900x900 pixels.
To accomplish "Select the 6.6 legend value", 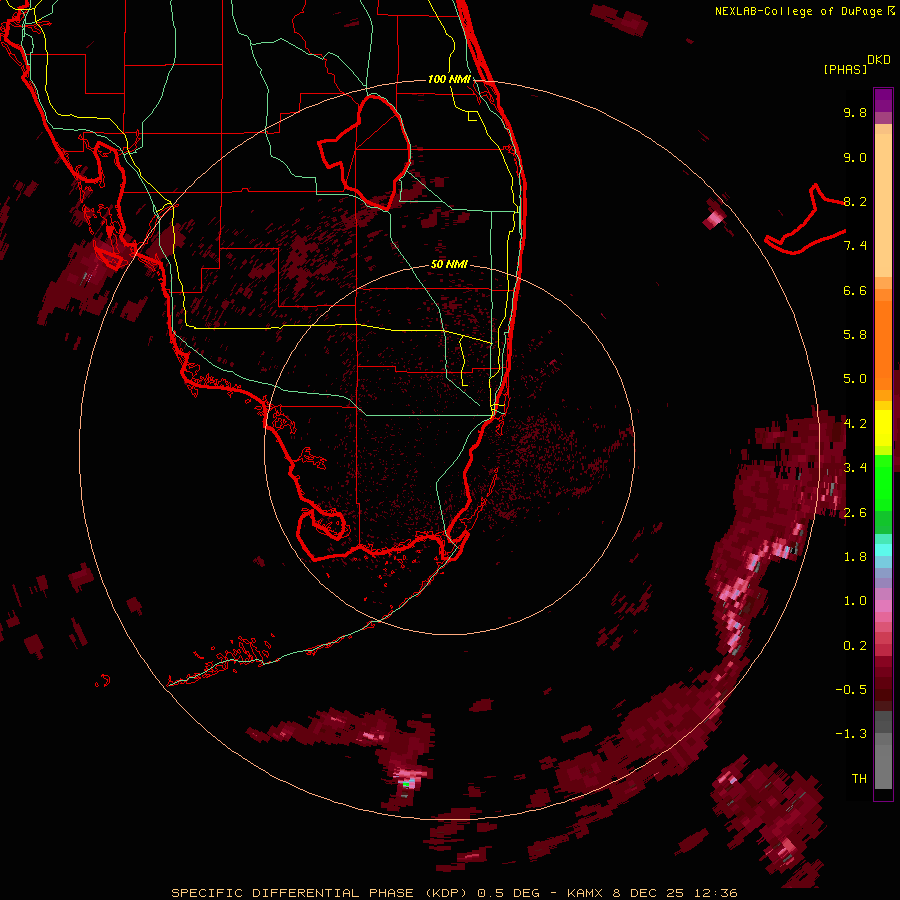I will (x=855, y=290).
